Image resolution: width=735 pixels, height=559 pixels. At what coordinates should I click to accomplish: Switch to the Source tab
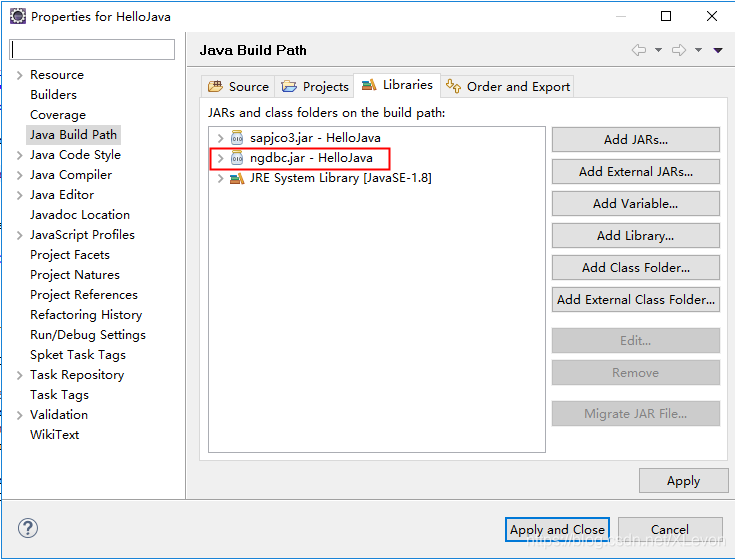click(x=238, y=87)
